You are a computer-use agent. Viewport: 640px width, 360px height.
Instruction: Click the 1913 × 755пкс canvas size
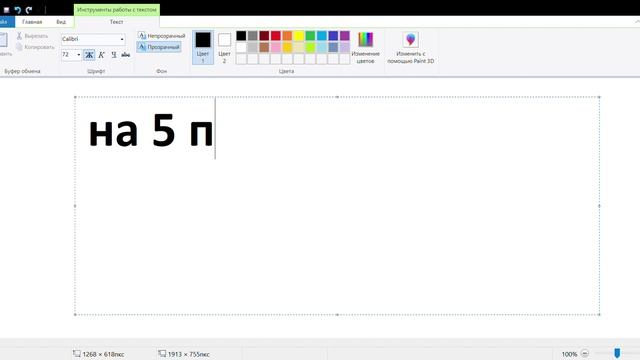click(189, 354)
